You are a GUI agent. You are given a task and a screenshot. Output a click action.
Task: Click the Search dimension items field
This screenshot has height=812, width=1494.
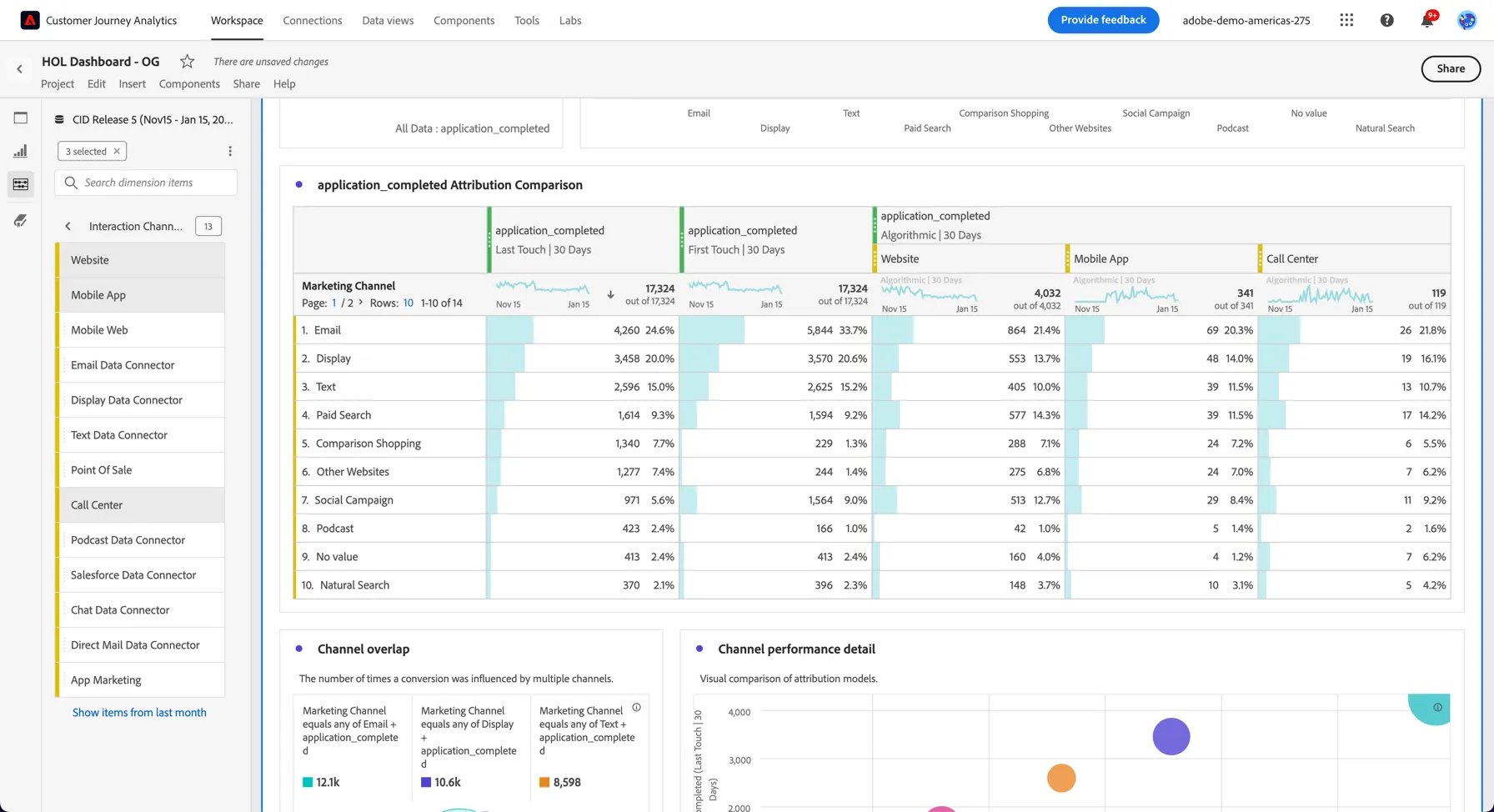pos(146,183)
